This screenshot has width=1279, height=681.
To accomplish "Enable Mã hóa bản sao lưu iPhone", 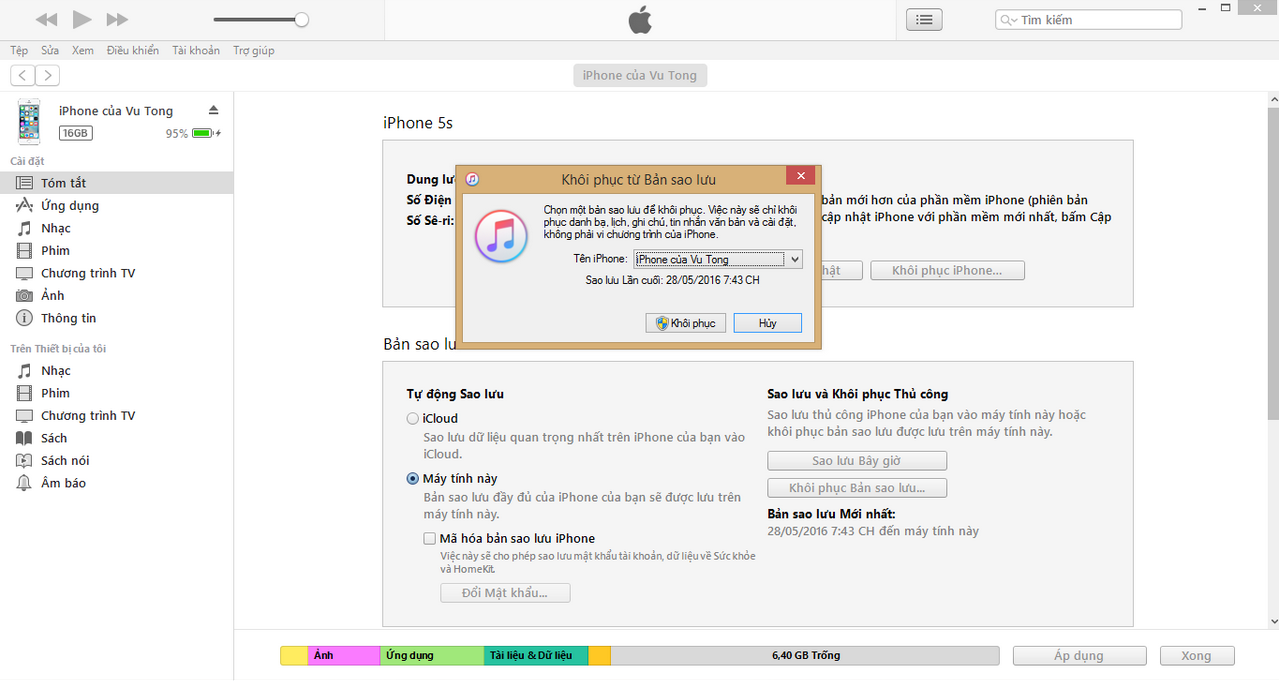I will coord(427,538).
